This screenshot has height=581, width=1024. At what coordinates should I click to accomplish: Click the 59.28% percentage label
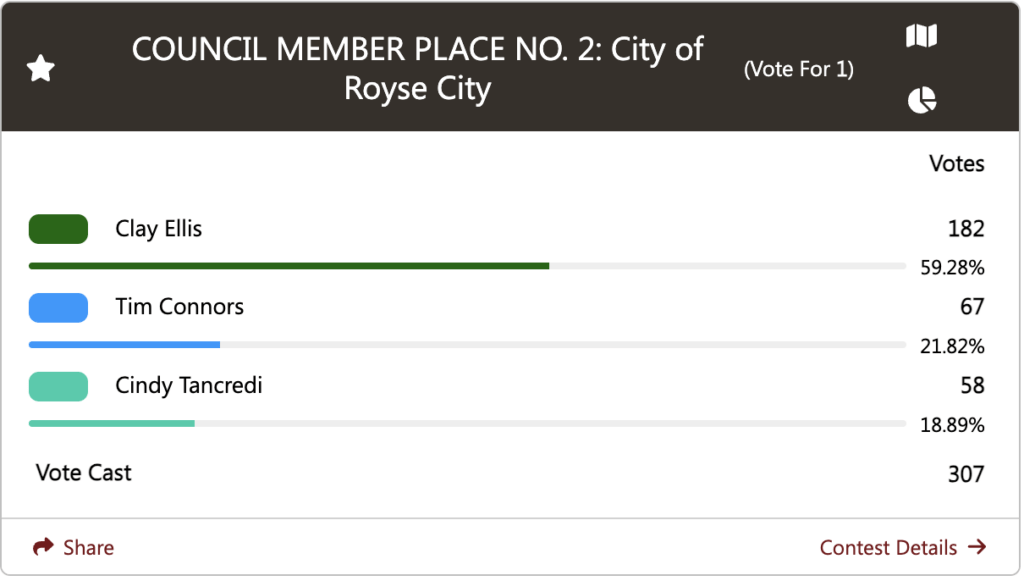click(952, 268)
